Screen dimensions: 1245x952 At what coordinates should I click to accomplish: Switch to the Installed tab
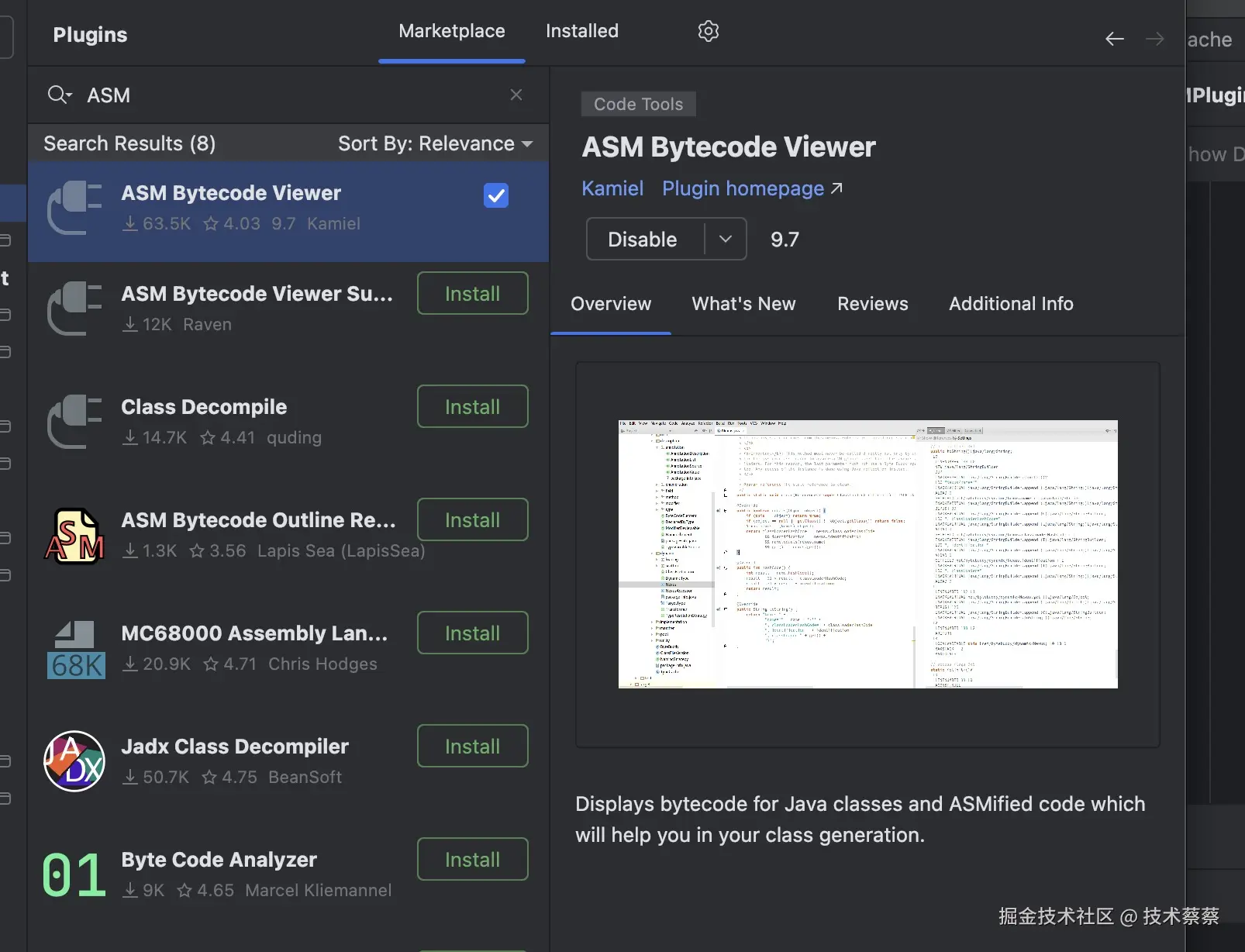[582, 31]
